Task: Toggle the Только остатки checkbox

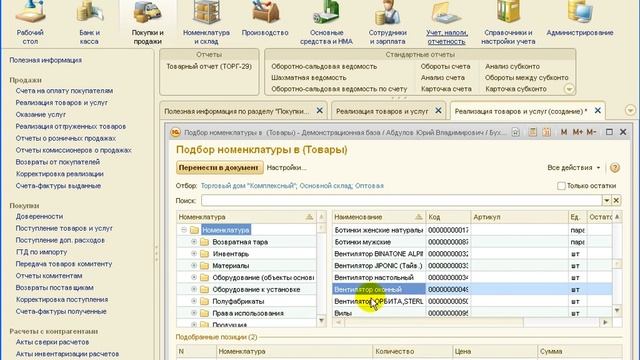Action: pyautogui.click(x=561, y=186)
